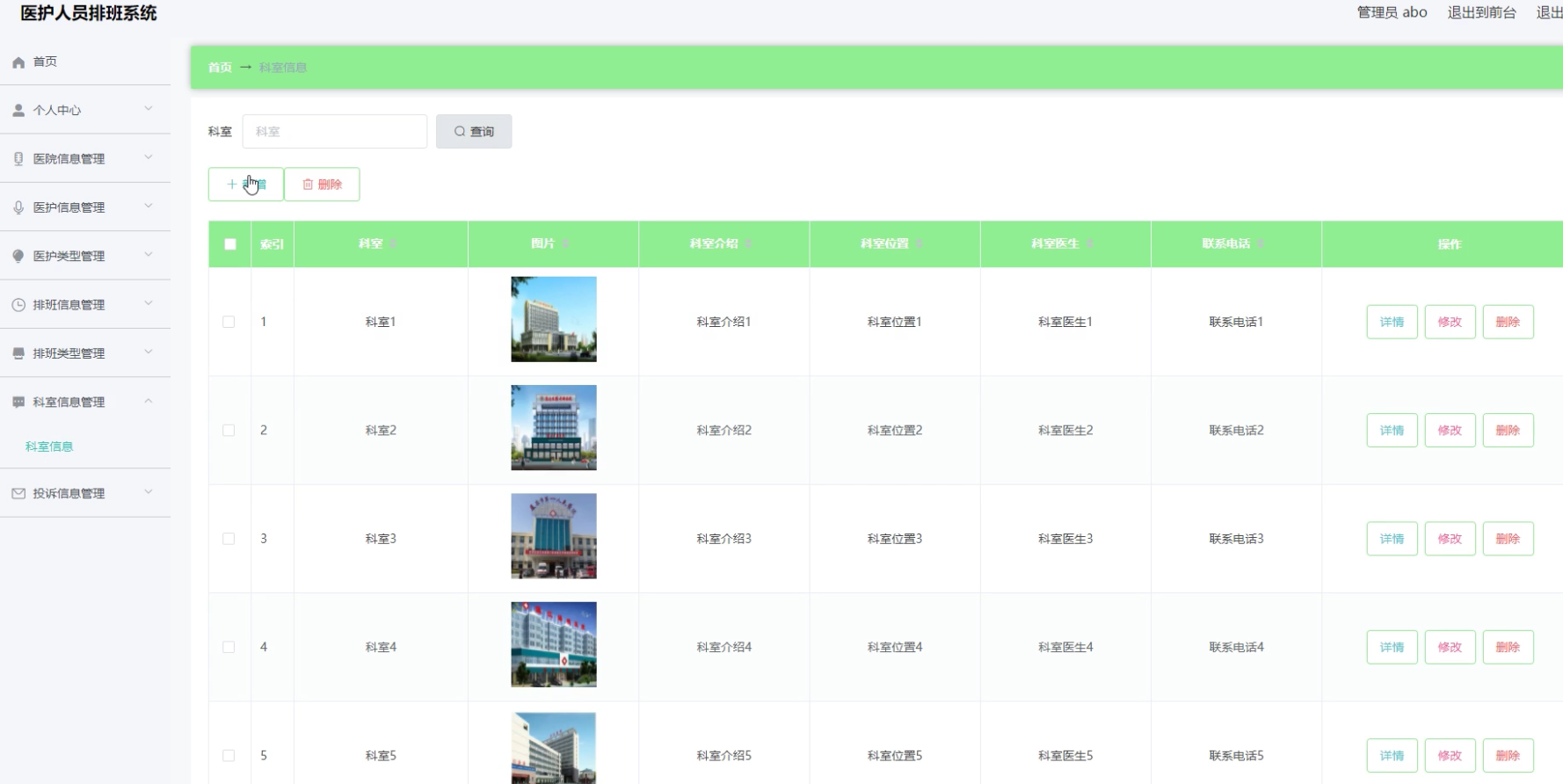Open 详情 for 科室1 row
This screenshot has width=1563, height=784.
coord(1392,322)
